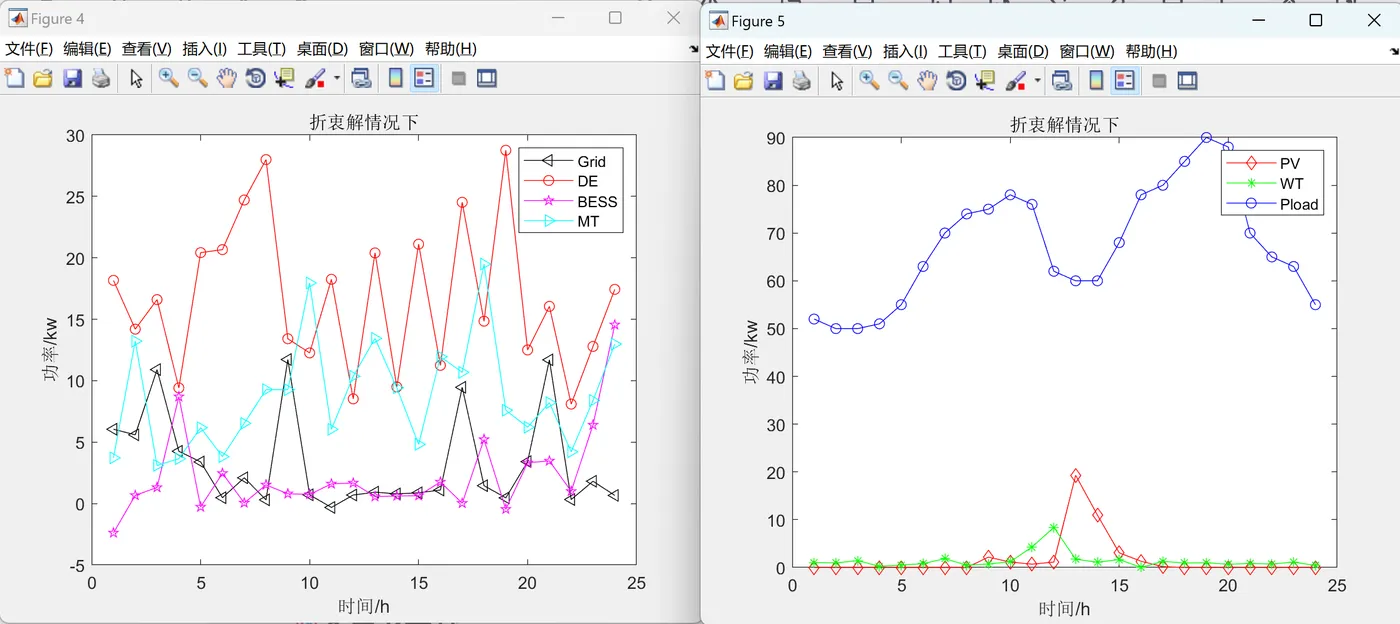The image size is (1400, 624).
Task: Open 插入(I) menu in Figure 4
Action: (205, 49)
